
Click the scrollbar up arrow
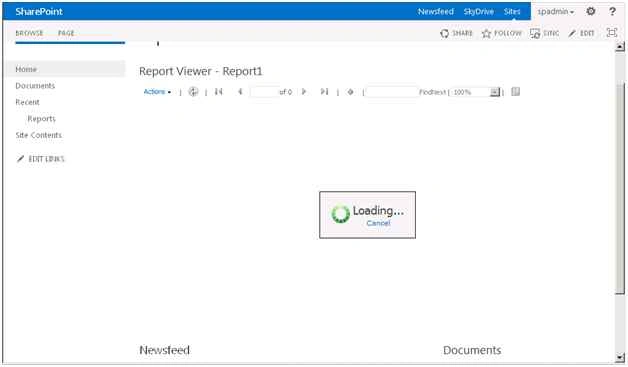point(620,47)
